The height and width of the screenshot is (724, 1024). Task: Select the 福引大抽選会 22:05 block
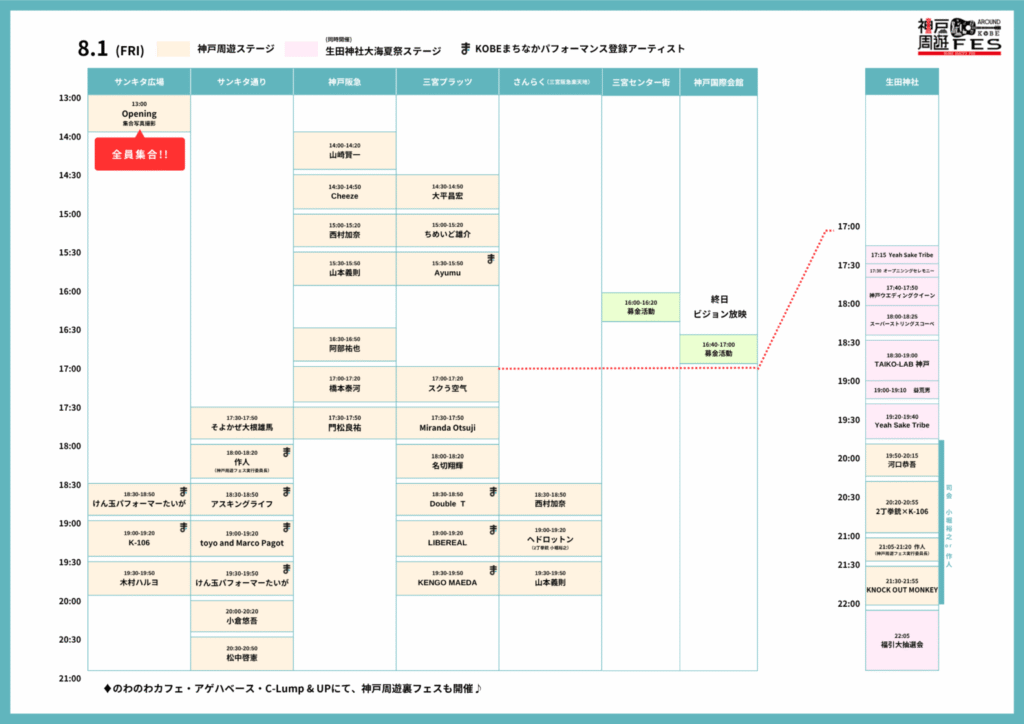[x=901, y=640]
